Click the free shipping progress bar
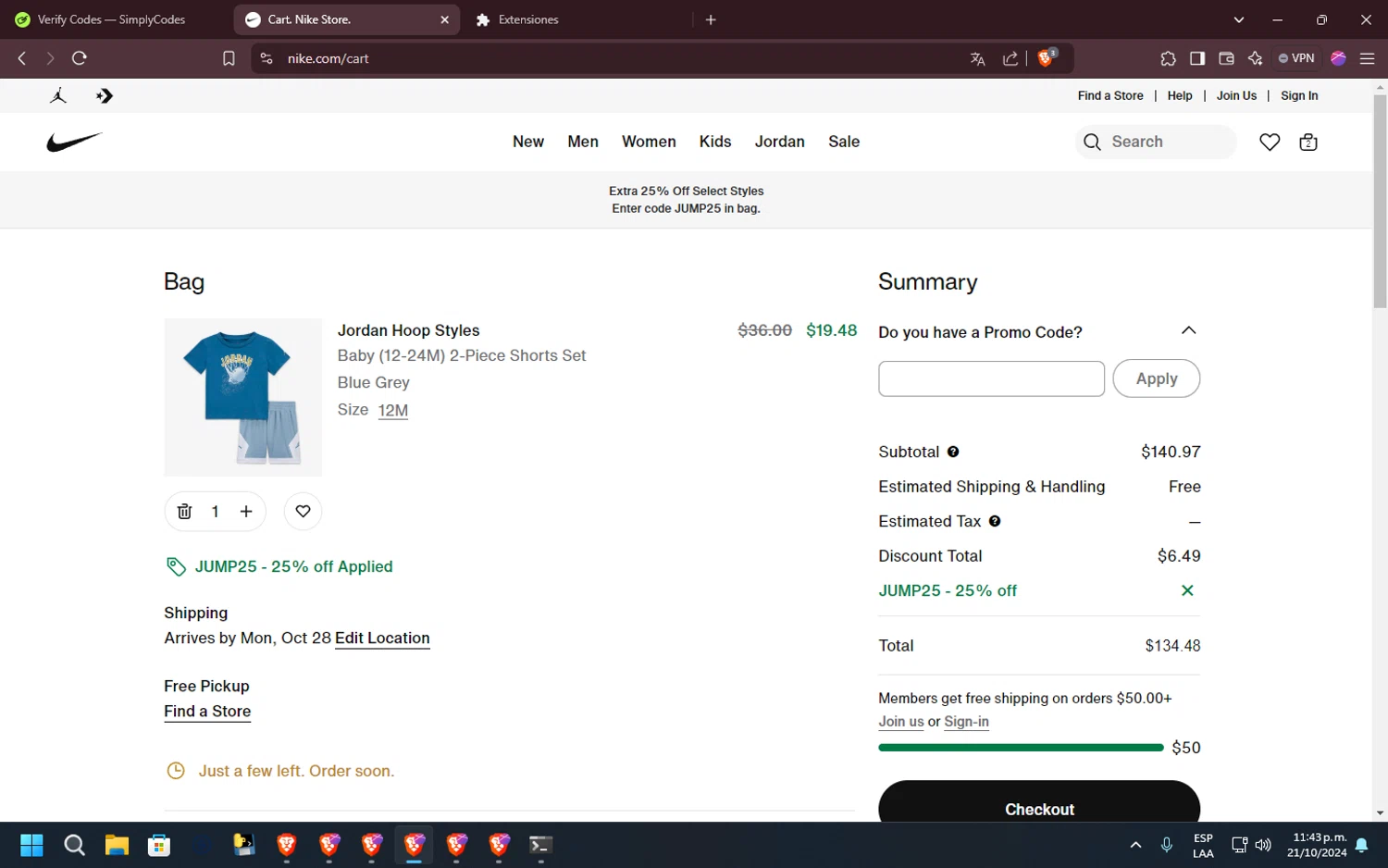 pyautogui.click(x=1021, y=748)
